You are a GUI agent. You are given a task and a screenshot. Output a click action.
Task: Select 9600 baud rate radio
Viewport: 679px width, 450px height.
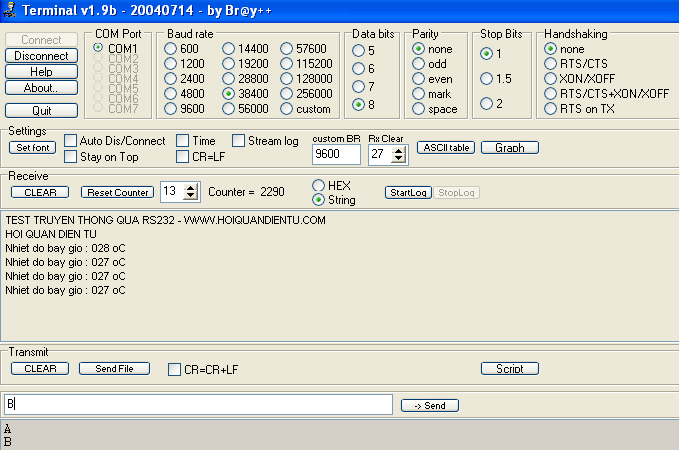(x=171, y=109)
